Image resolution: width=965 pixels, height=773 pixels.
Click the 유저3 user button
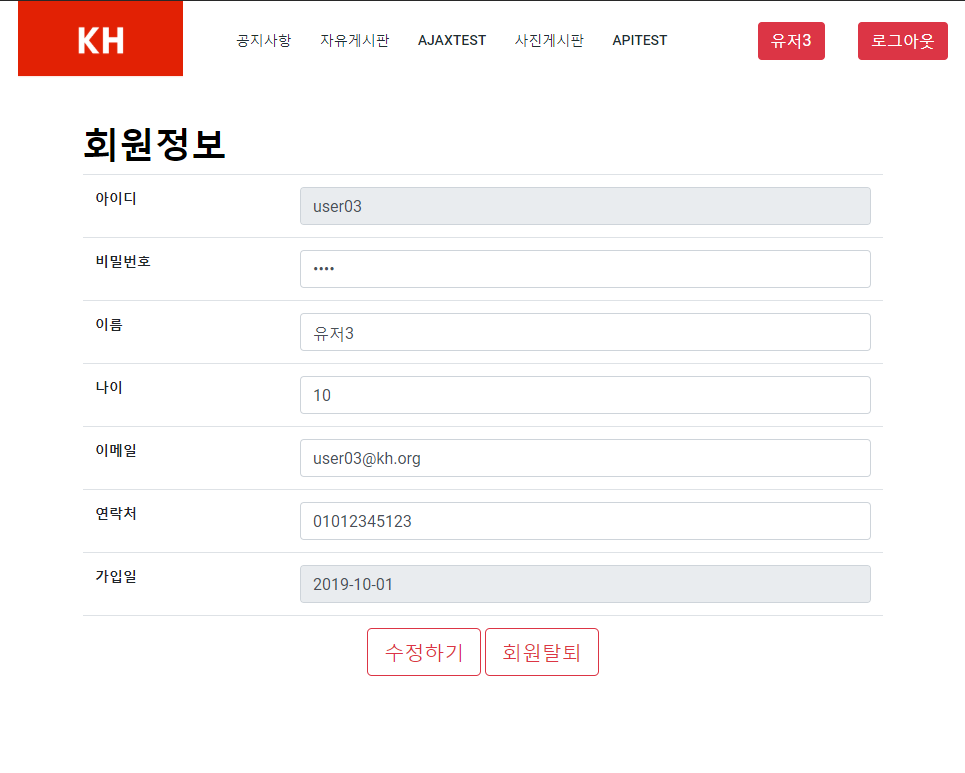pyautogui.click(x=791, y=41)
